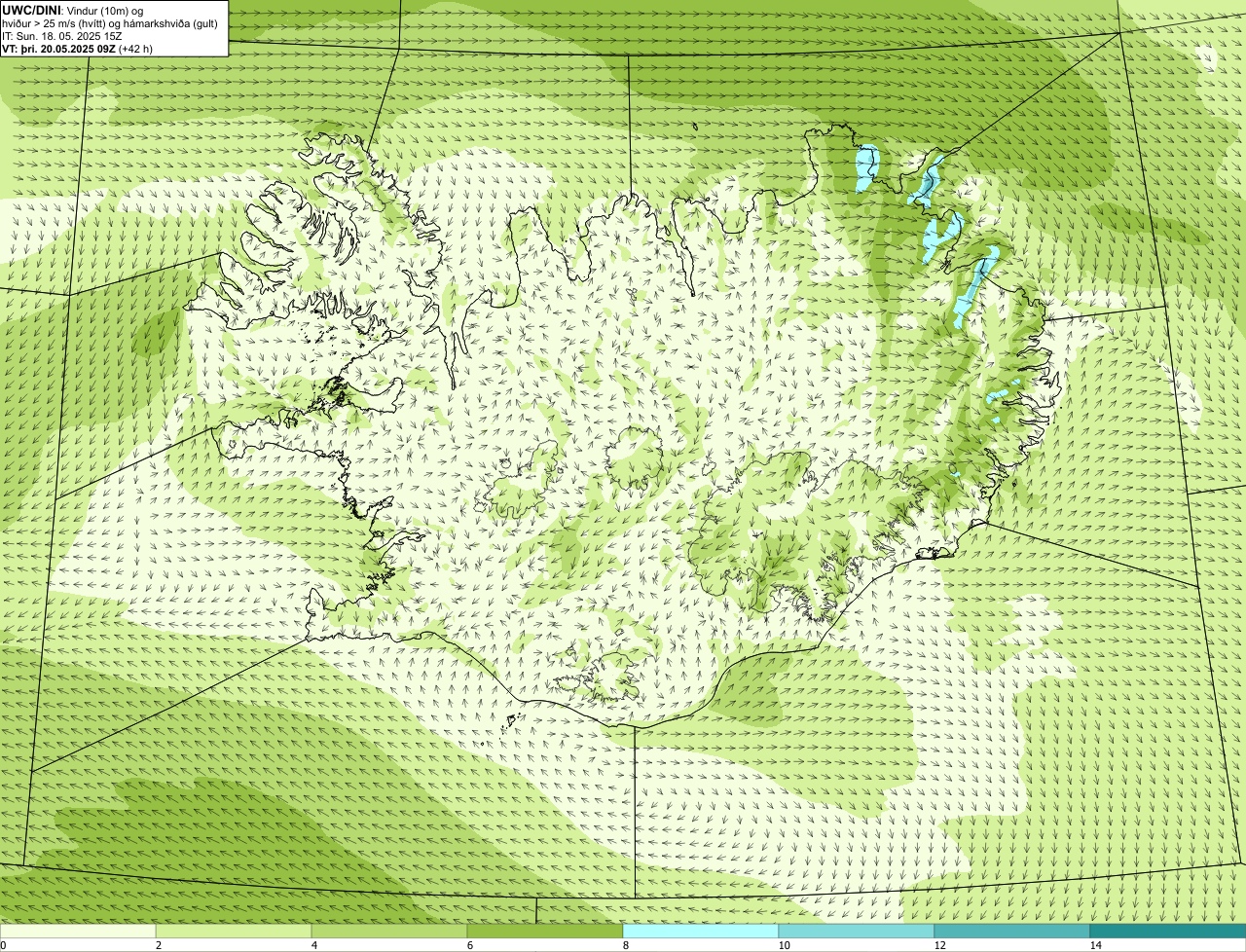Viewport: 1246px width, 952px height.
Task: Click the 'VT: þri. 20.05.2025 09Z (+42 h)' line
Action: (x=77, y=49)
